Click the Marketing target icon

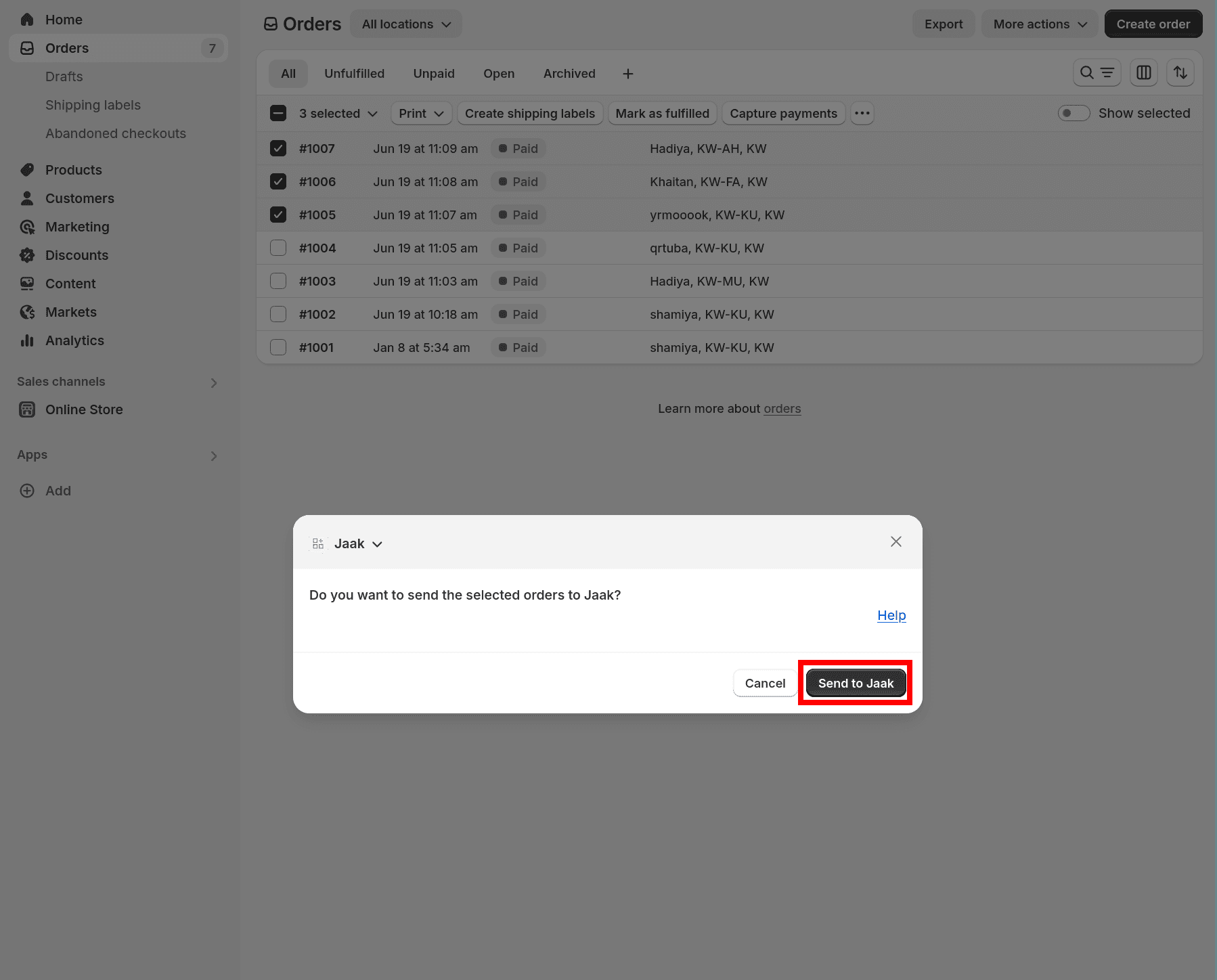click(27, 227)
